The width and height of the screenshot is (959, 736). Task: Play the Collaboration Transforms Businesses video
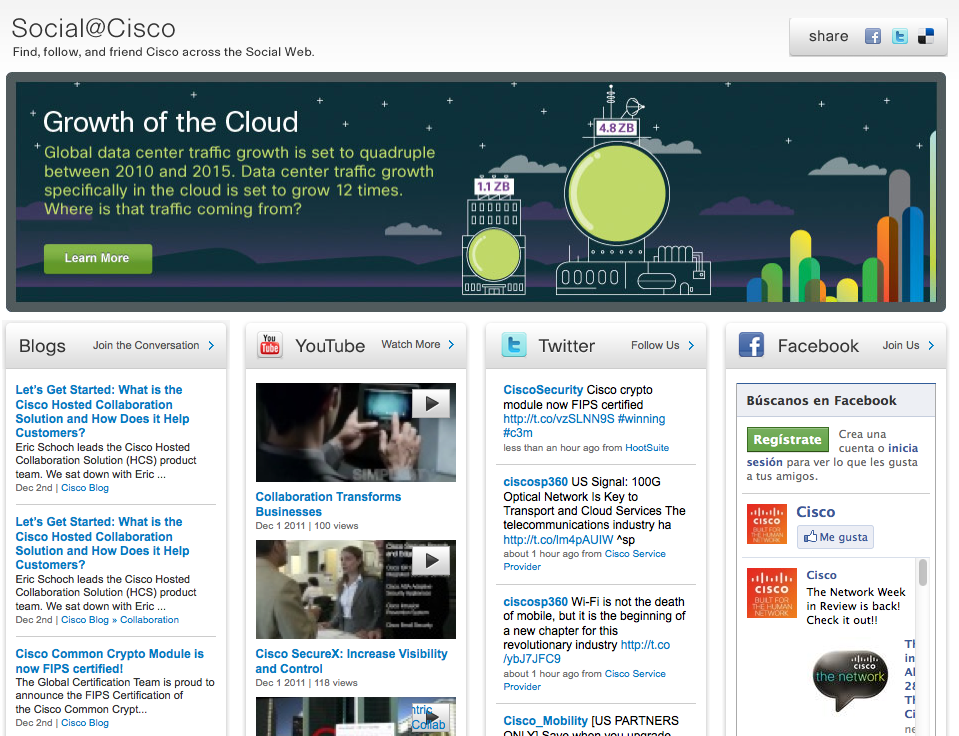[432, 404]
